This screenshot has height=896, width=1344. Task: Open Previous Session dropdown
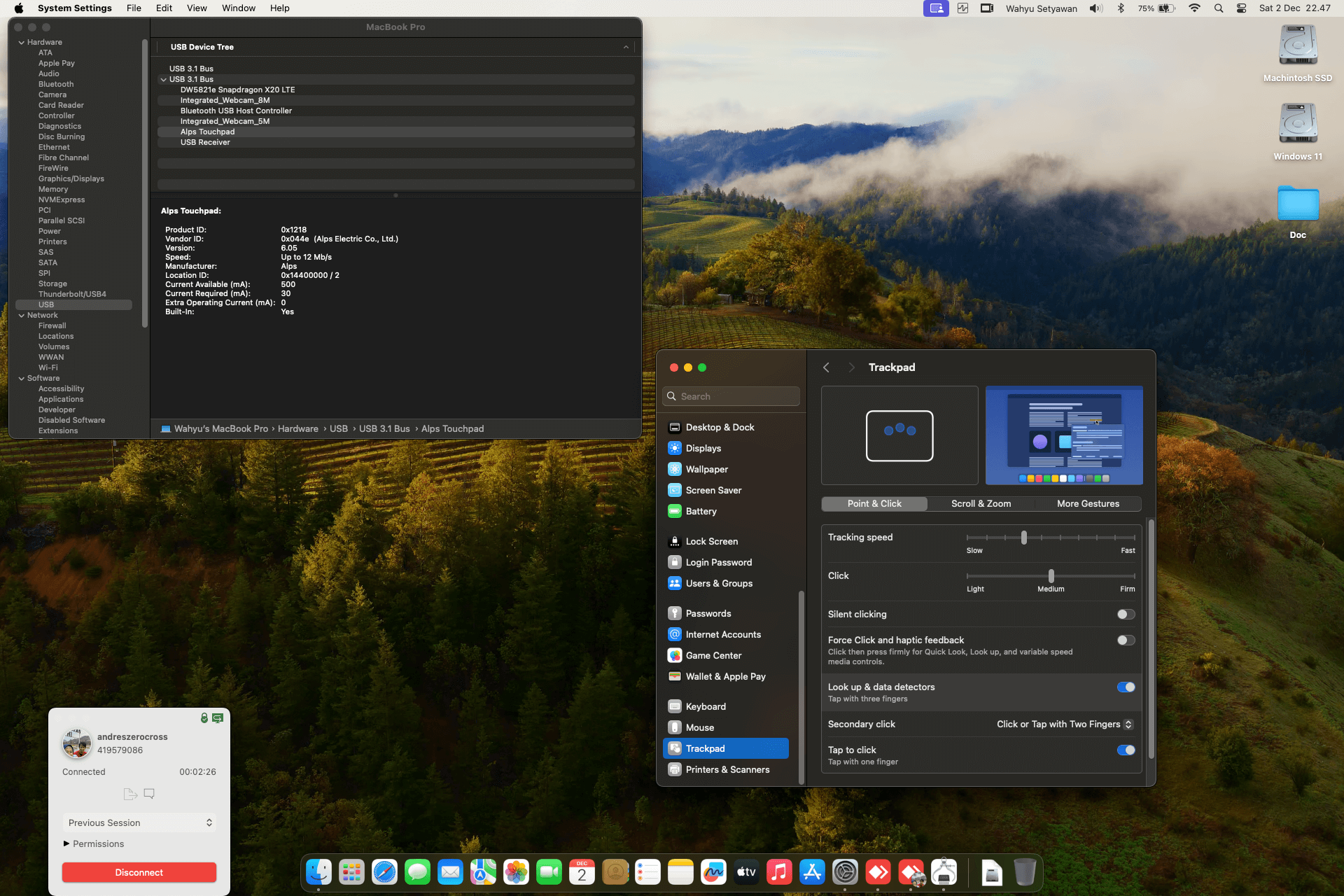click(x=139, y=822)
